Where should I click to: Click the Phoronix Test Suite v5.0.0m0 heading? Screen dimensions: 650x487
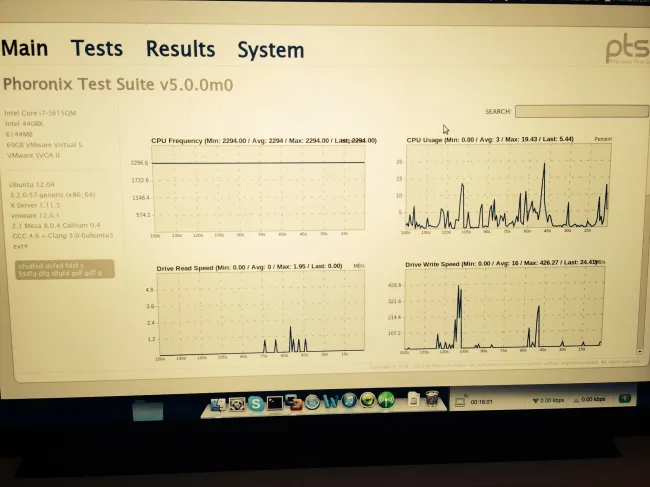[x=118, y=85]
